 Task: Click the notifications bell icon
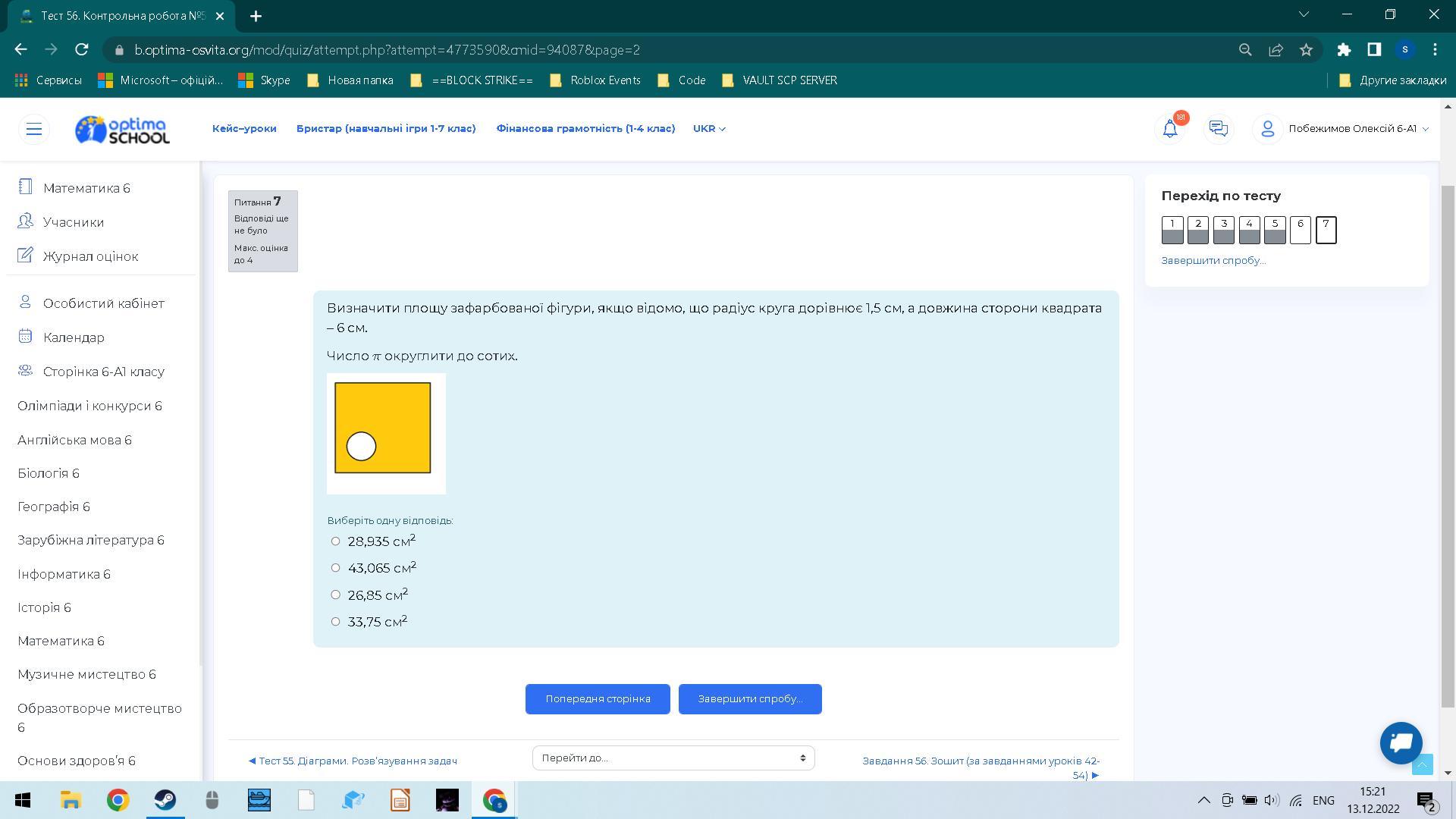tap(1170, 129)
